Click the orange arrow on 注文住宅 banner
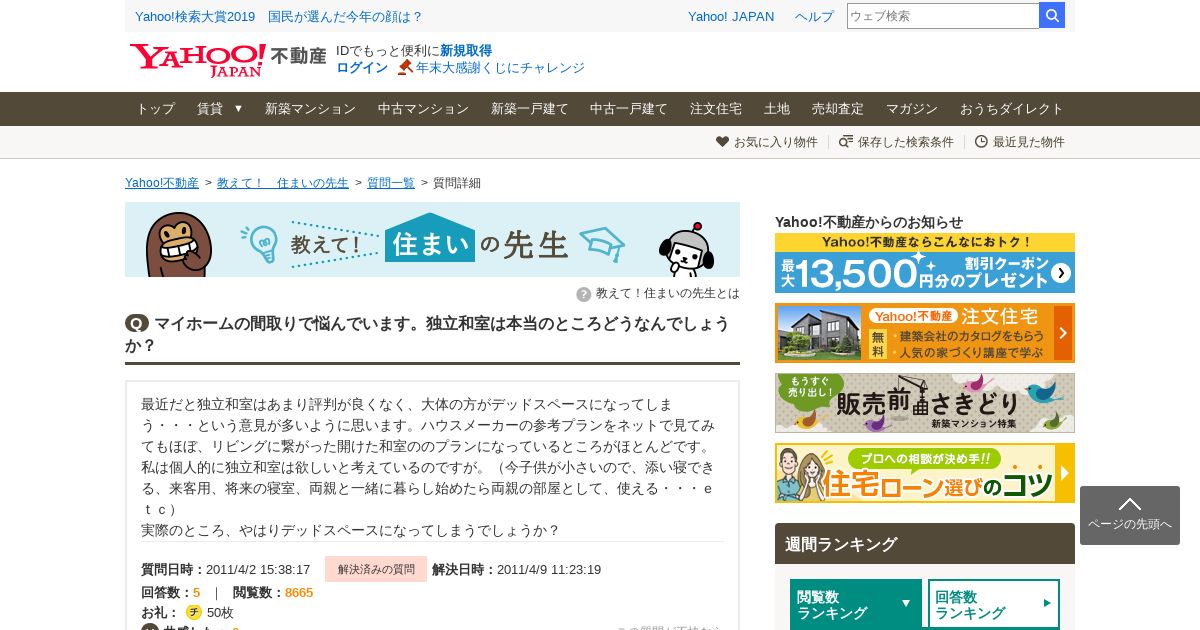Image resolution: width=1200 pixels, height=630 pixels. pyautogui.click(x=1063, y=333)
